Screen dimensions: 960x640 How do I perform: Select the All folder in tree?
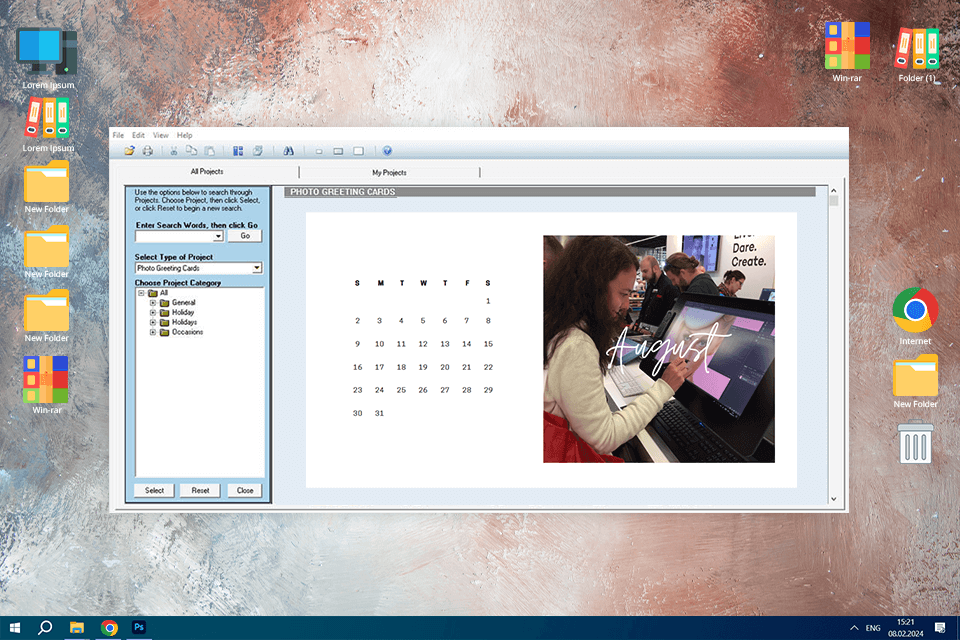pyautogui.click(x=158, y=293)
